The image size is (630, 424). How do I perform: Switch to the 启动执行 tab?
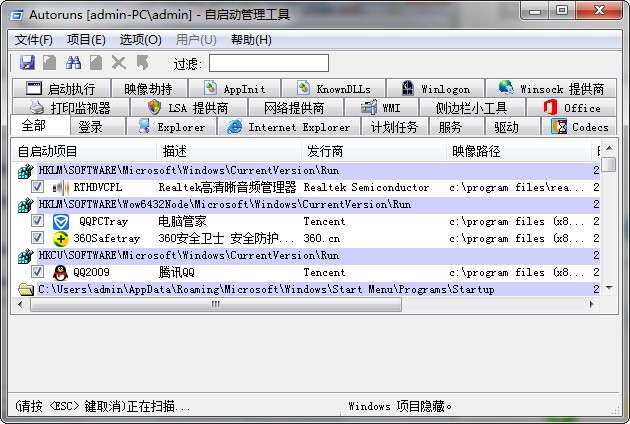pos(61,88)
